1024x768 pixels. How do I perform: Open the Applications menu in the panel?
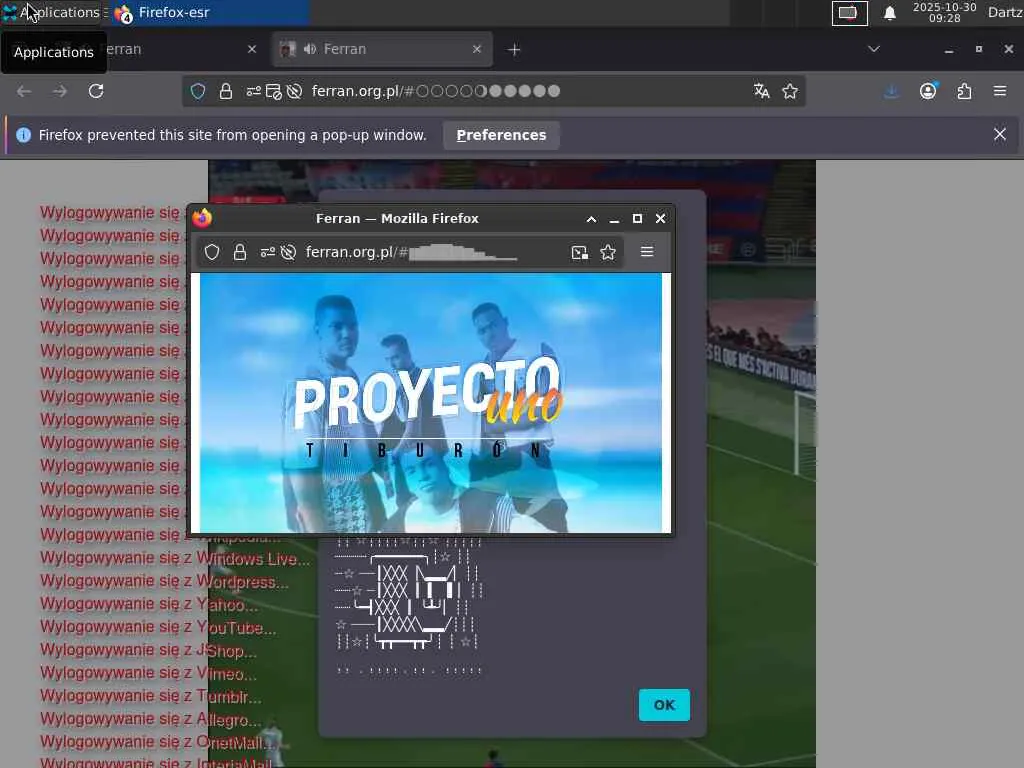tap(51, 12)
